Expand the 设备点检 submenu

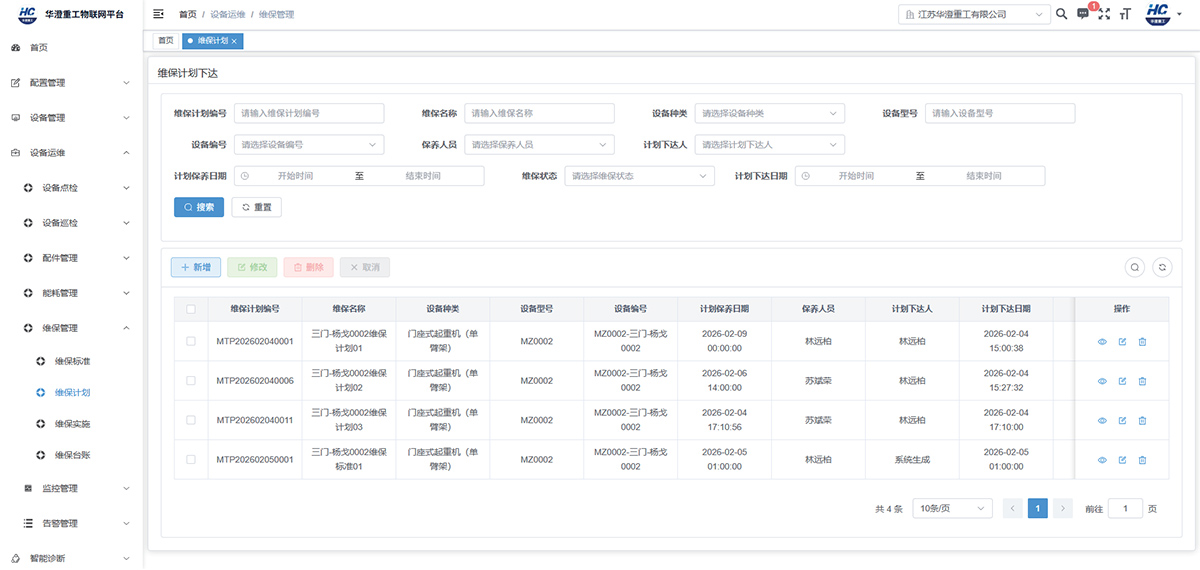(71, 188)
